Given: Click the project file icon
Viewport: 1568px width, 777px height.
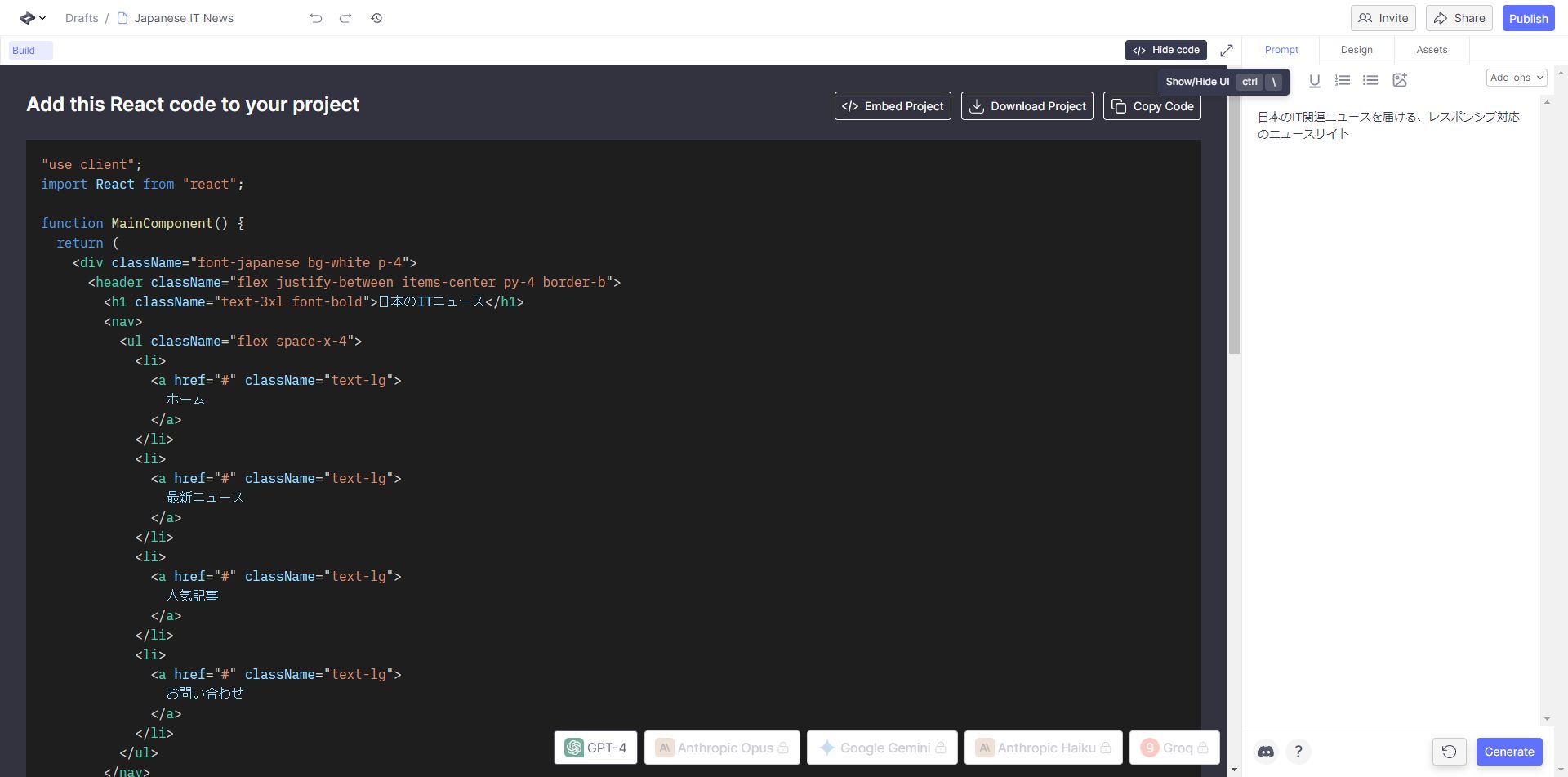Looking at the screenshot, I should [x=122, y=18].
